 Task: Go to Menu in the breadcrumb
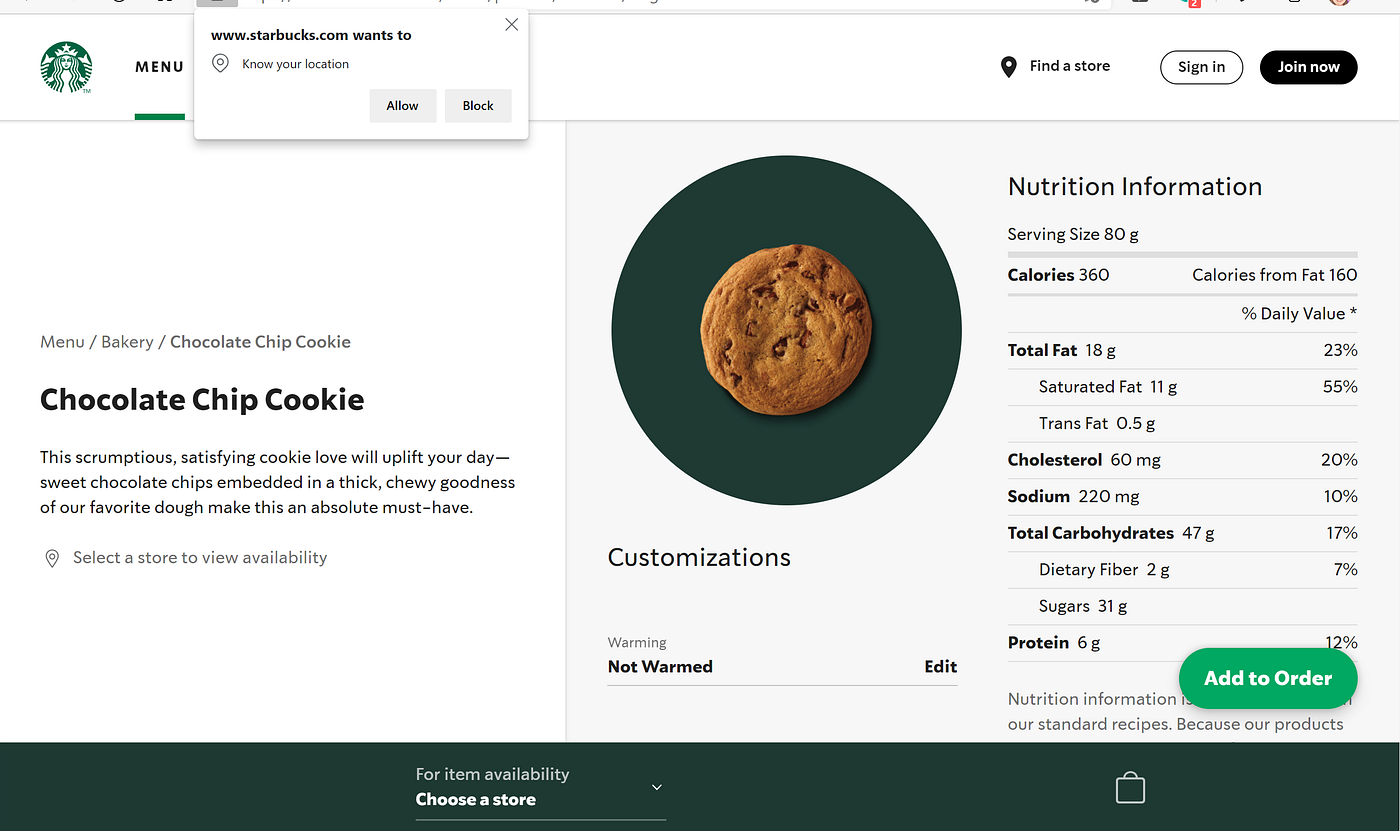tap(62, 342)
